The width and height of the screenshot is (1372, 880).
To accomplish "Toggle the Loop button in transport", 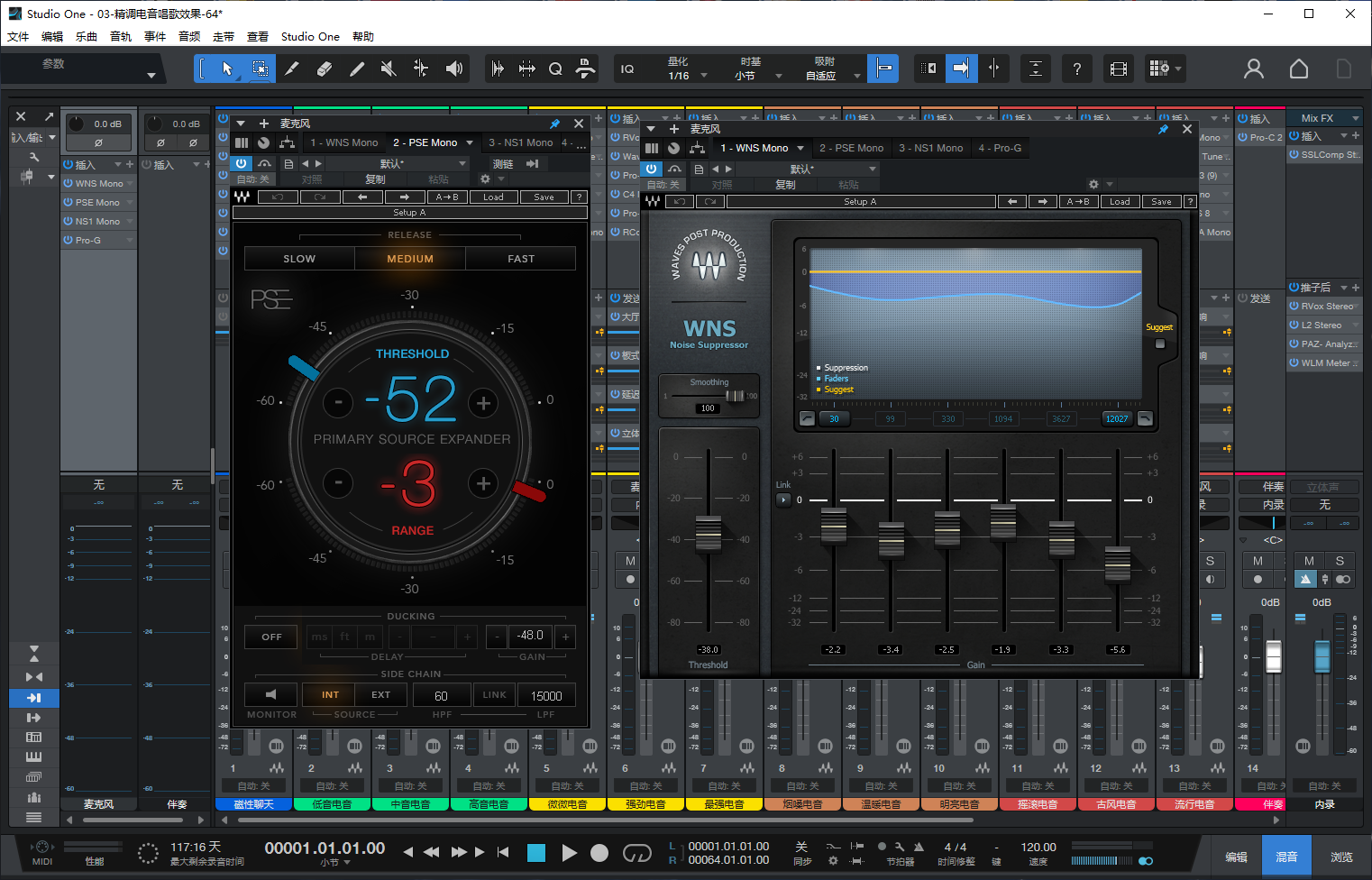I will coord(636,853).
